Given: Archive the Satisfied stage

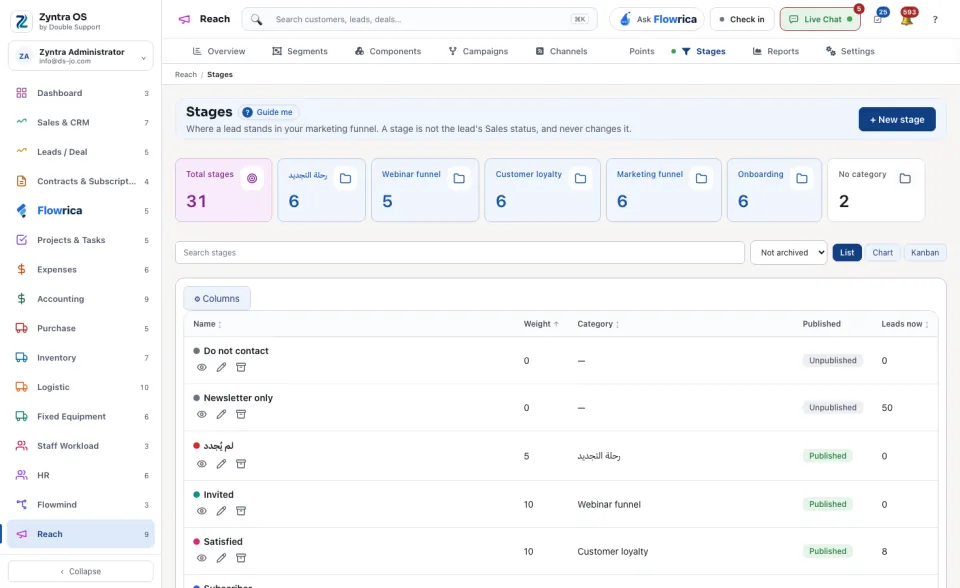Looking at the screenshot, I should point(241,558).
